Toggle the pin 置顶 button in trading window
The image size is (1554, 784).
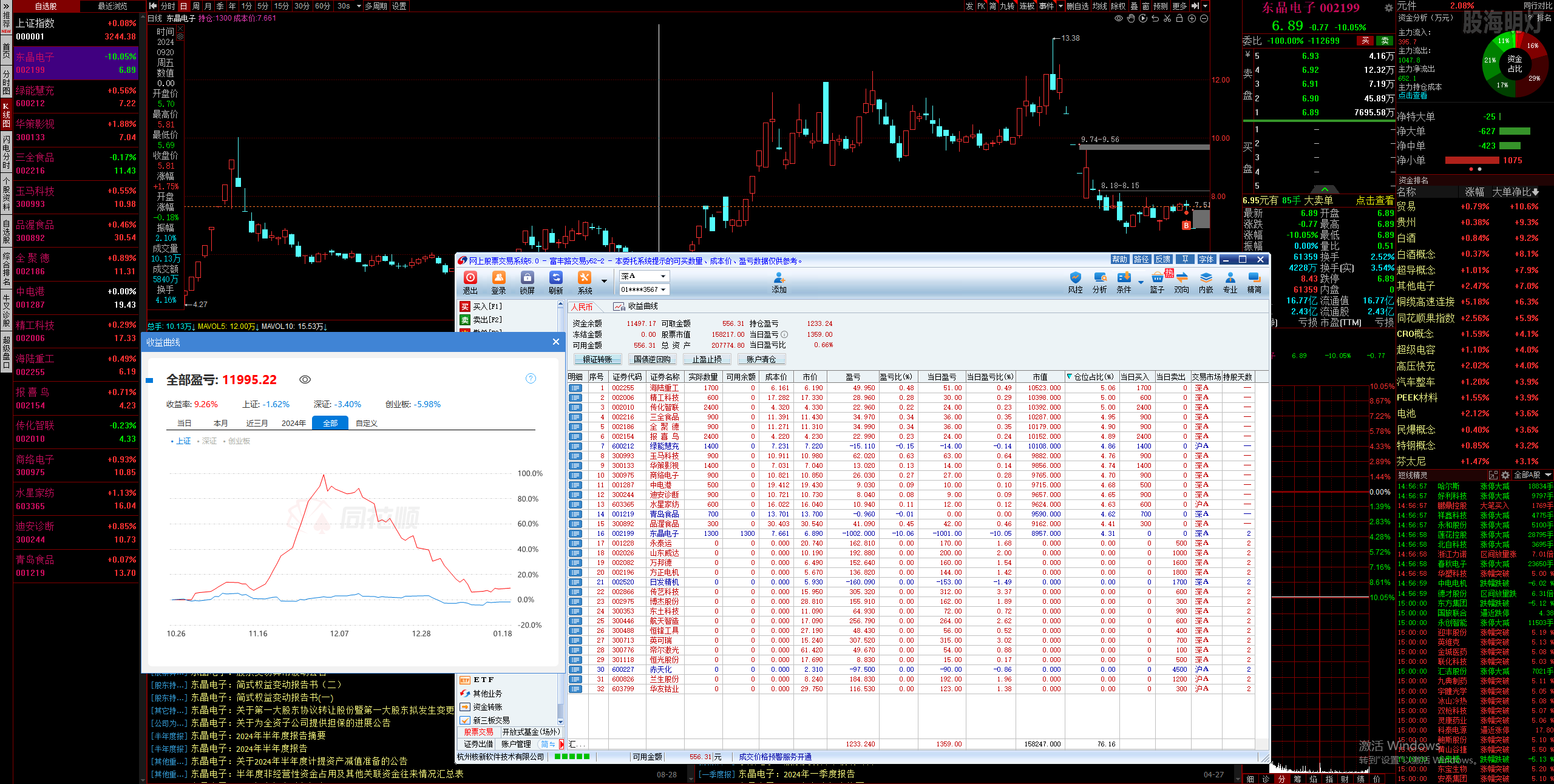(x=1184, y=259)
